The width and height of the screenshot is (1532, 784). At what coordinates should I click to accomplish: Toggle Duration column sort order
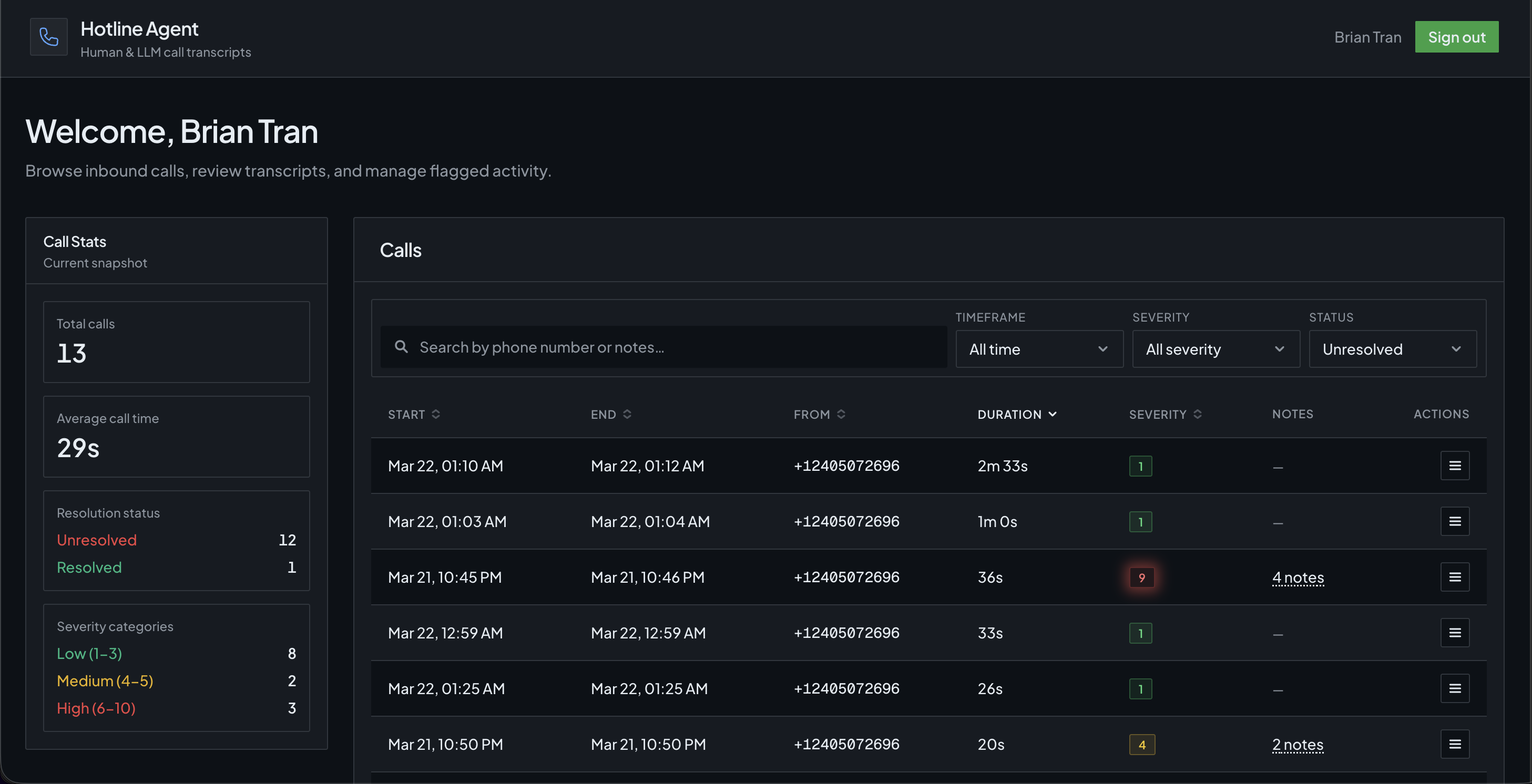coord(1016,414)
